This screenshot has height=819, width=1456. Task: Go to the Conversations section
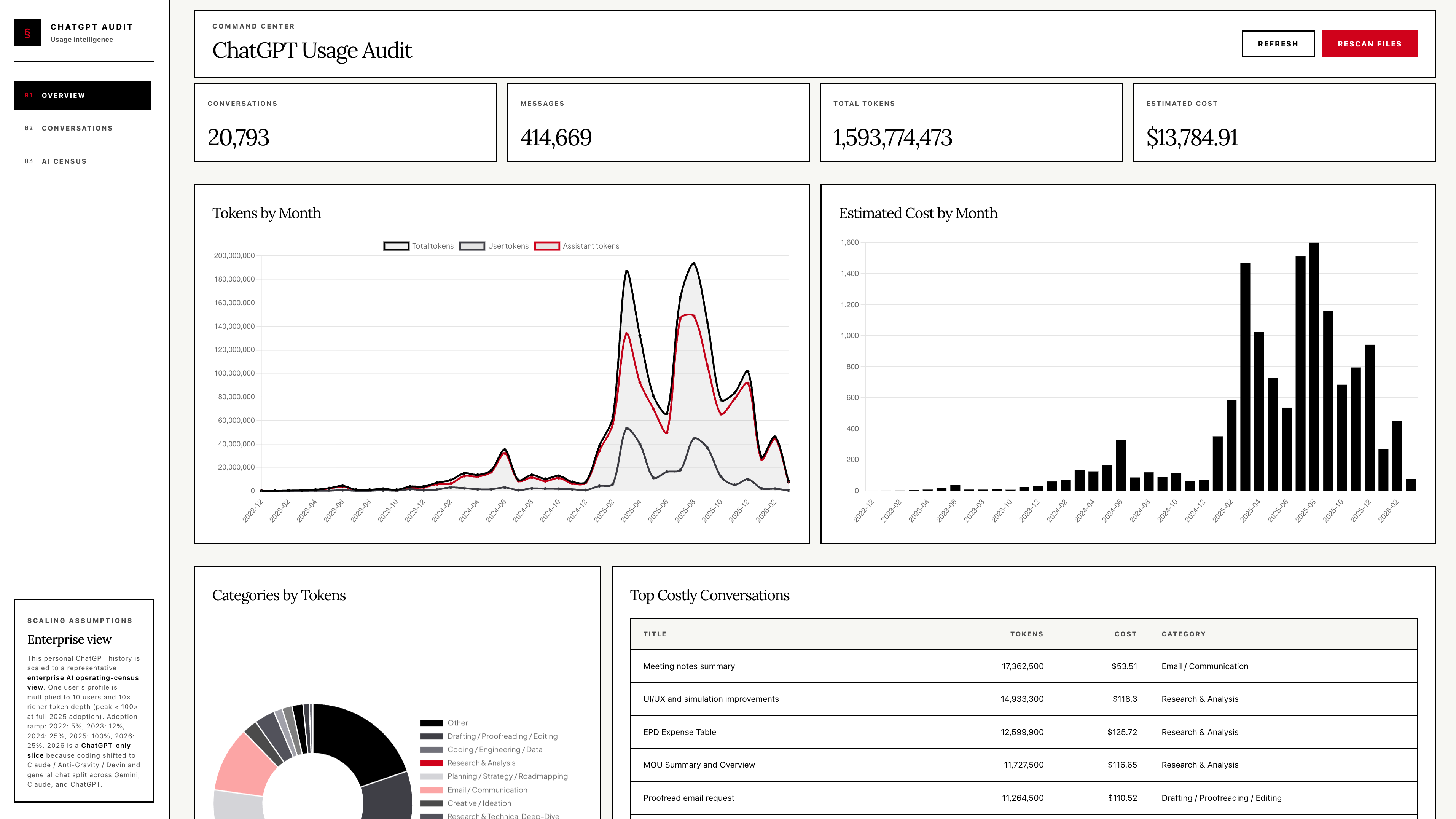coord(83,128)
